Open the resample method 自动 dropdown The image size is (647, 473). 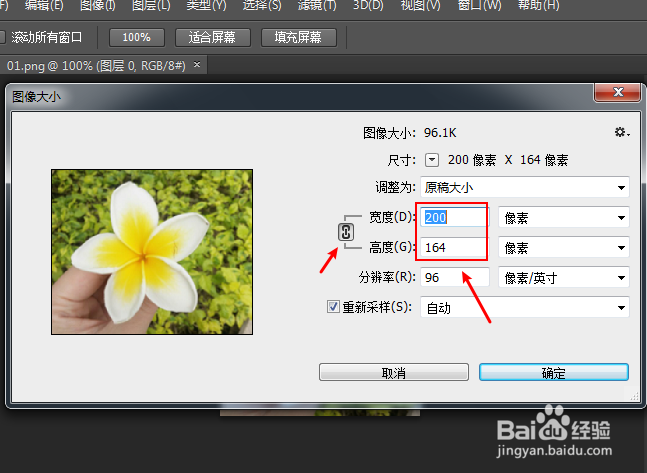tap(524, 307)
